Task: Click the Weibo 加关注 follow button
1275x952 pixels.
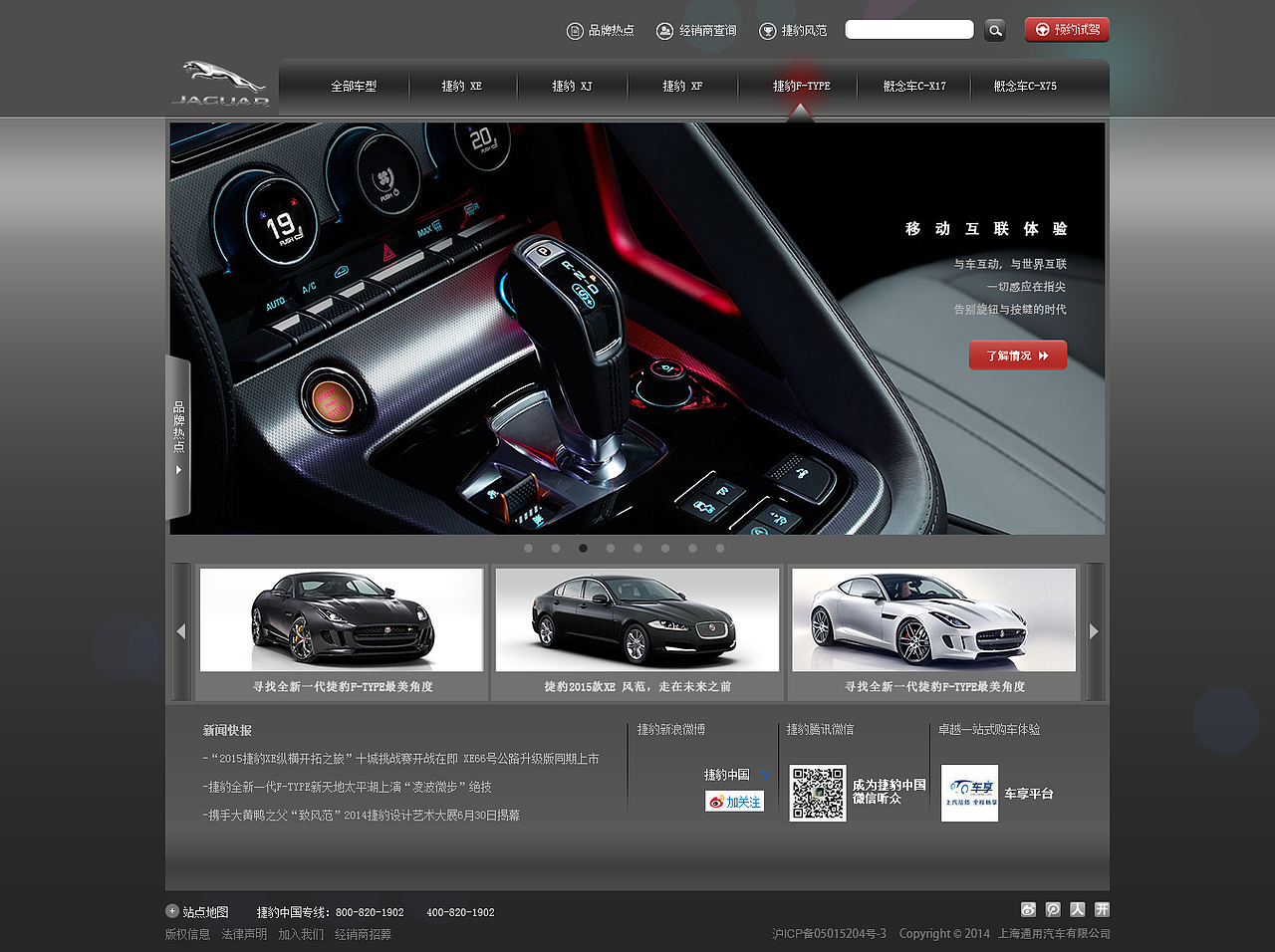Action: 735,802
